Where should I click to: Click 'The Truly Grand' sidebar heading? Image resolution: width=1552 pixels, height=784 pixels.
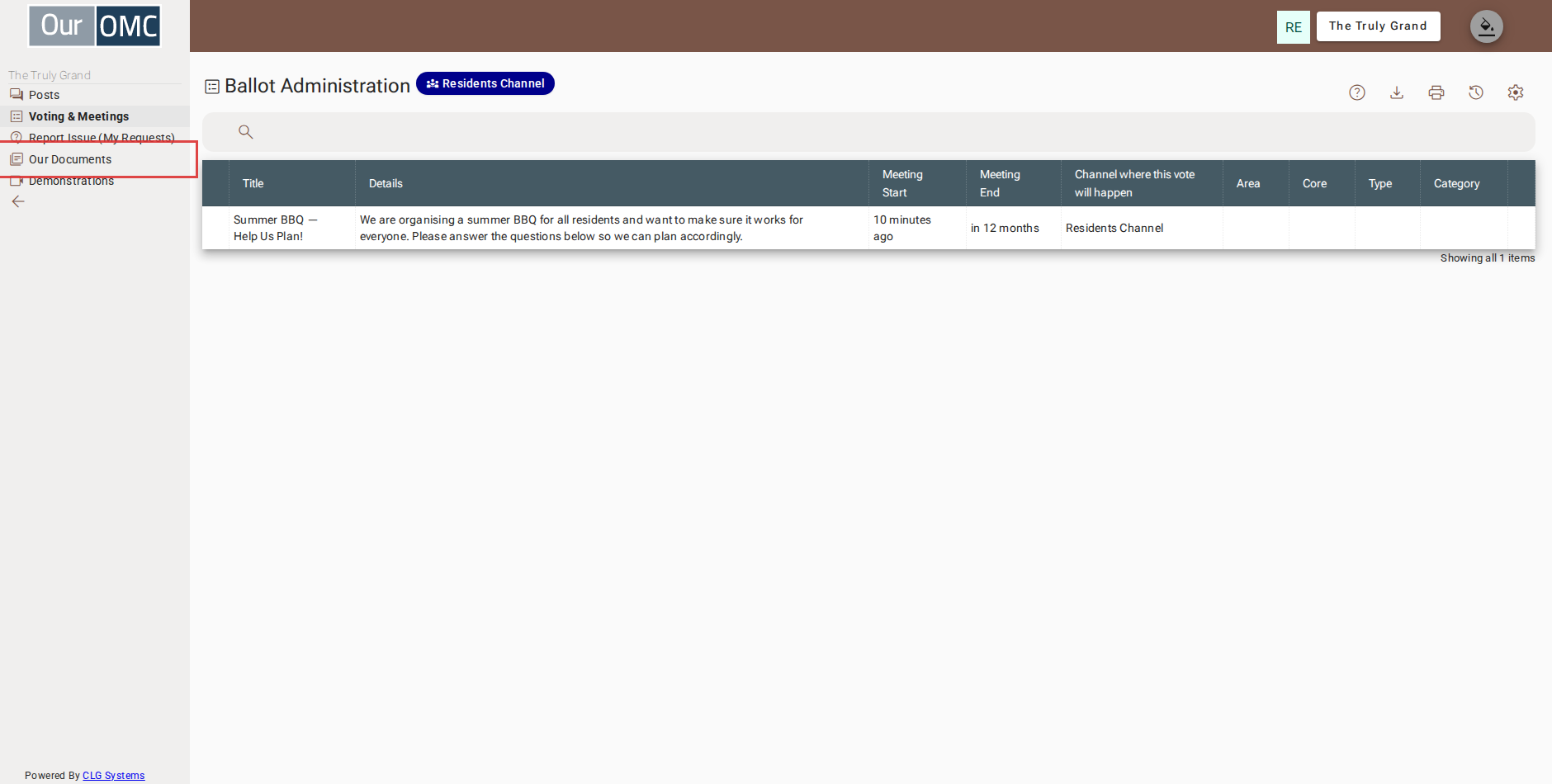coord(50,75)
